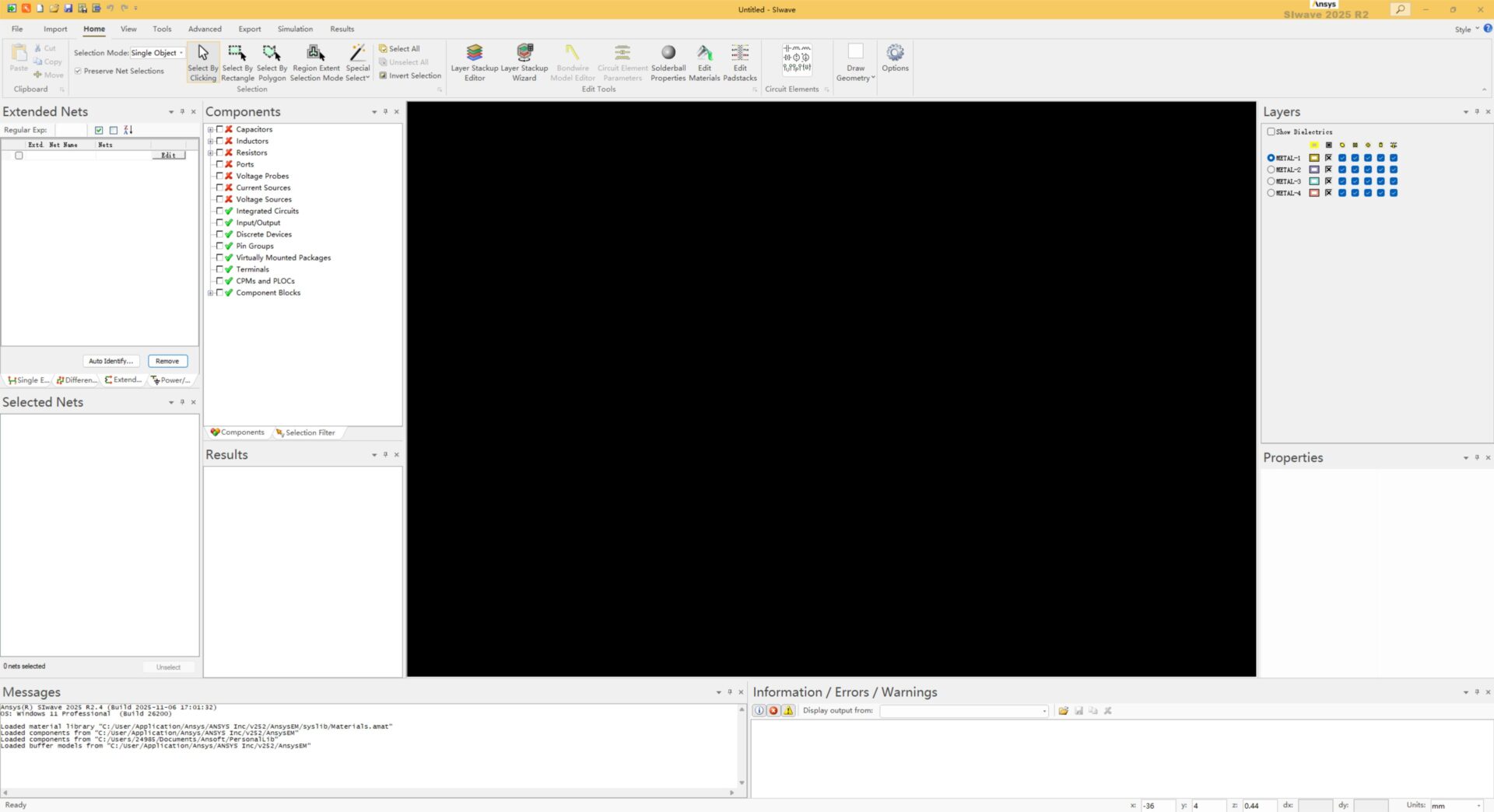Toggle the Information blue filter icon
Viewport: 1494px width, 812px height.
759,710
